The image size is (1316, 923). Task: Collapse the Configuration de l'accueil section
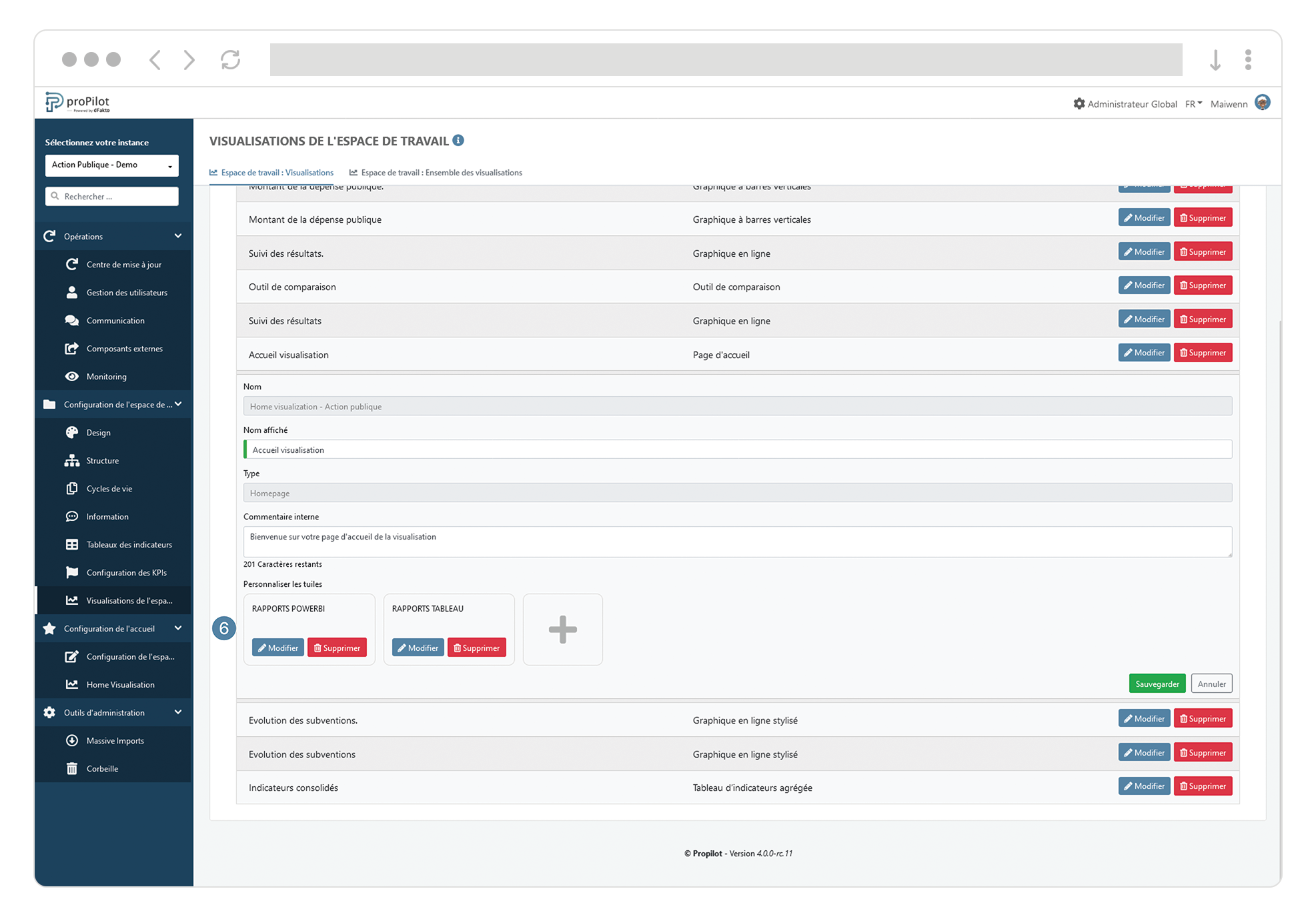click(x=178, y=628)
